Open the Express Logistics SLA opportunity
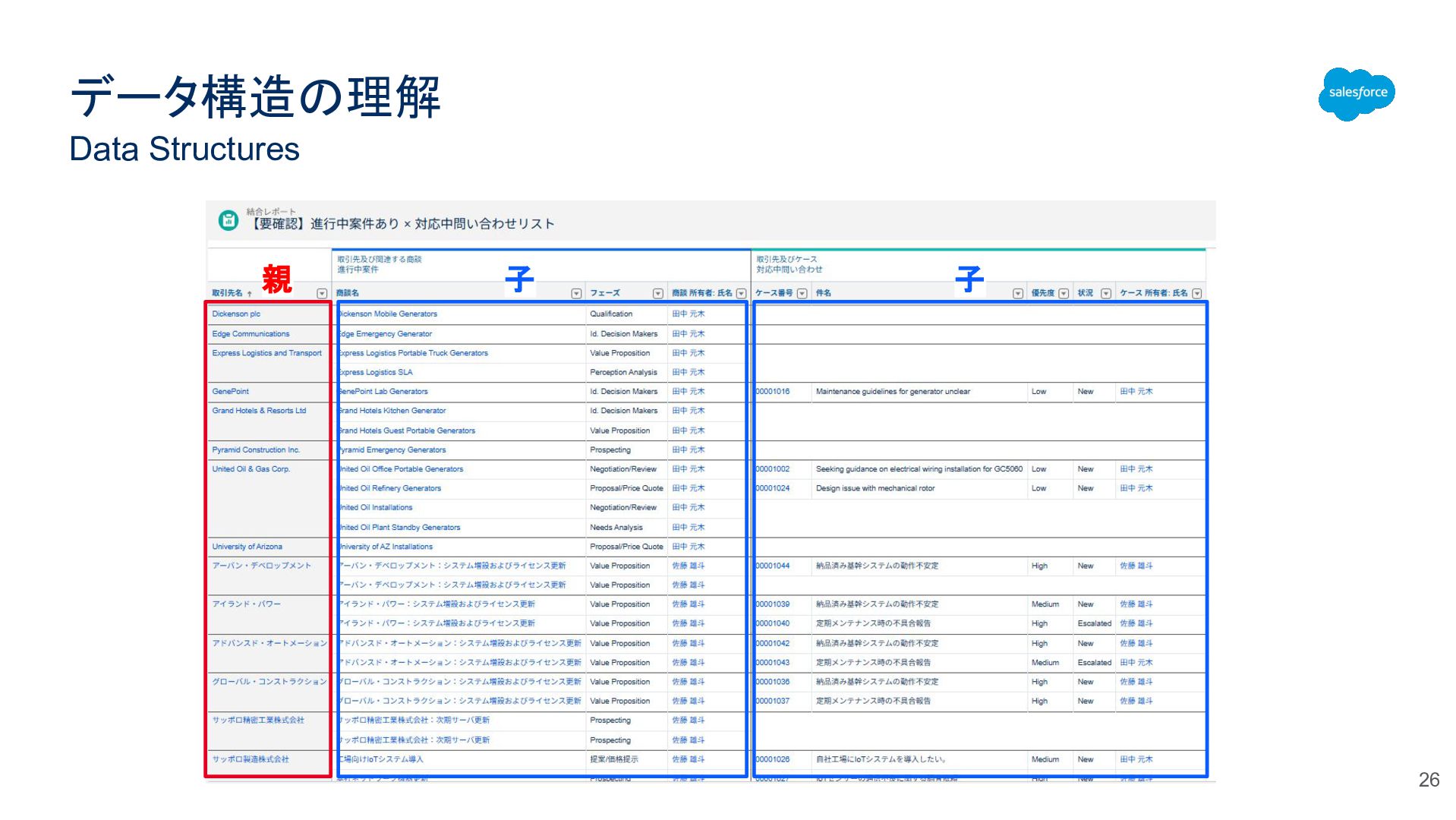Viewport: 1456px width, 820px height. 376,373
